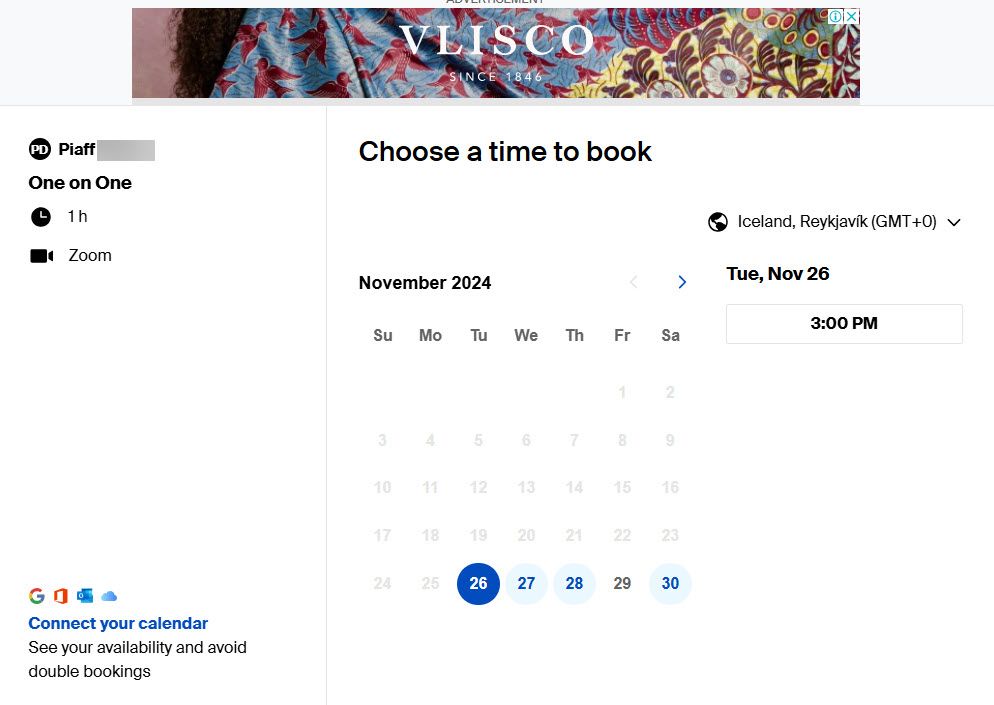
Task: Click the Google Calendar connect icon
Action: coord(37,595)
